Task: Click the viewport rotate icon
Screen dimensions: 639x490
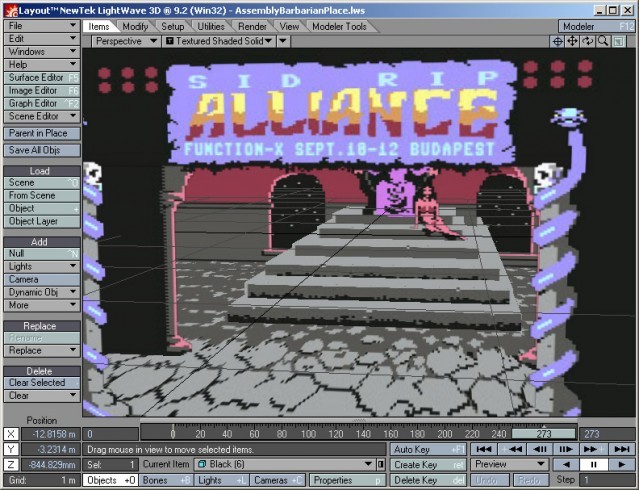Action: [588, 42]
